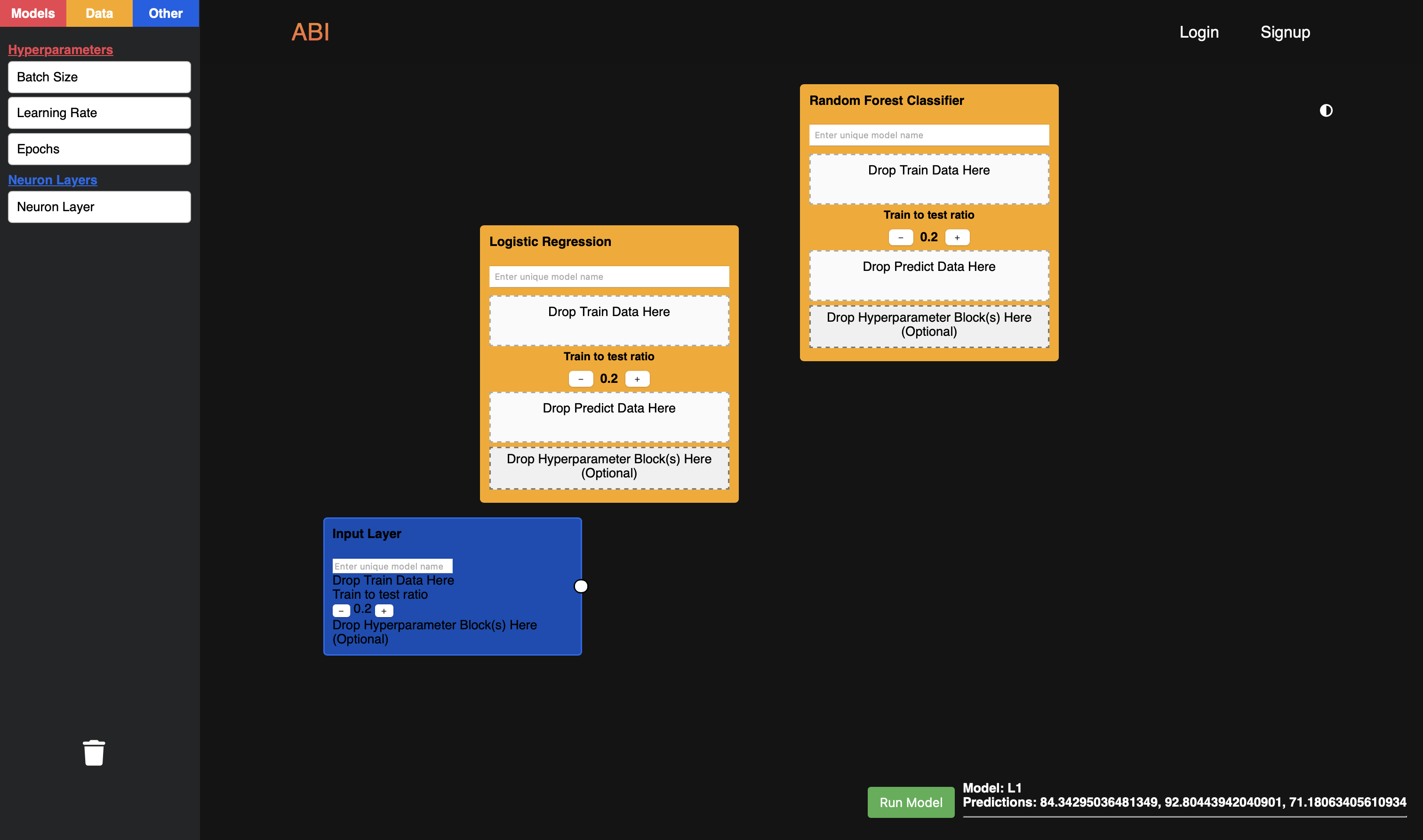The height and width of the screenshot is (840, 1423).
Task: Select the Batch Size hyperparameter block
Action: pyautogui.click(x=99, y=77)
